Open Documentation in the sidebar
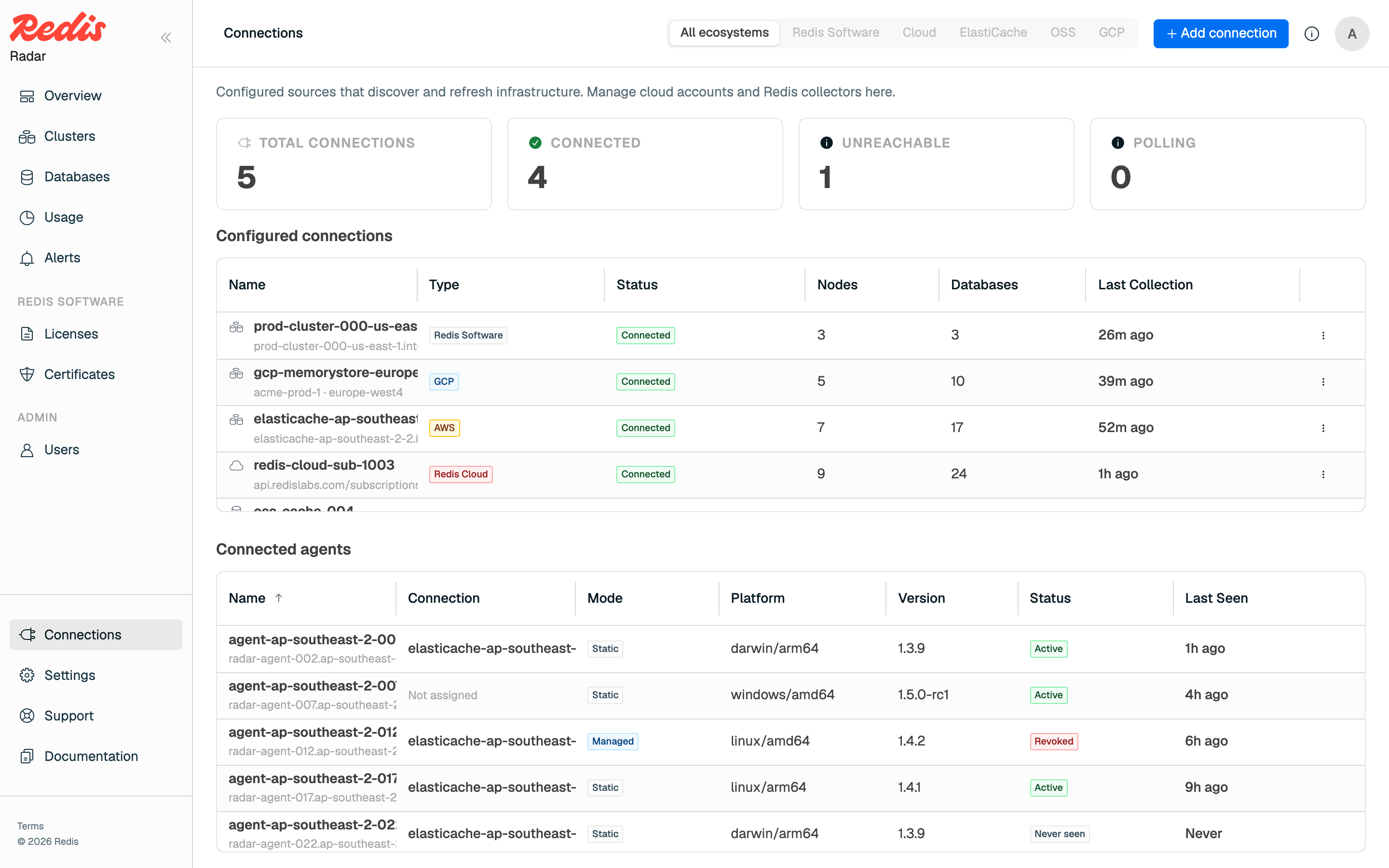Image resolution: width=1389 pixels, height=868 pixels. (96, 756)
